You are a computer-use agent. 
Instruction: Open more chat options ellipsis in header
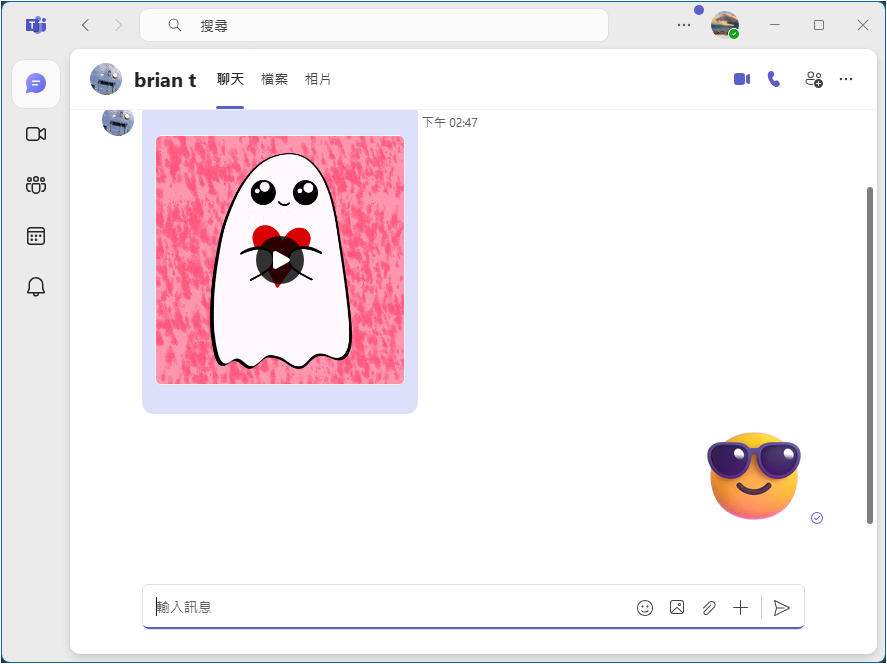pos(846,79)
